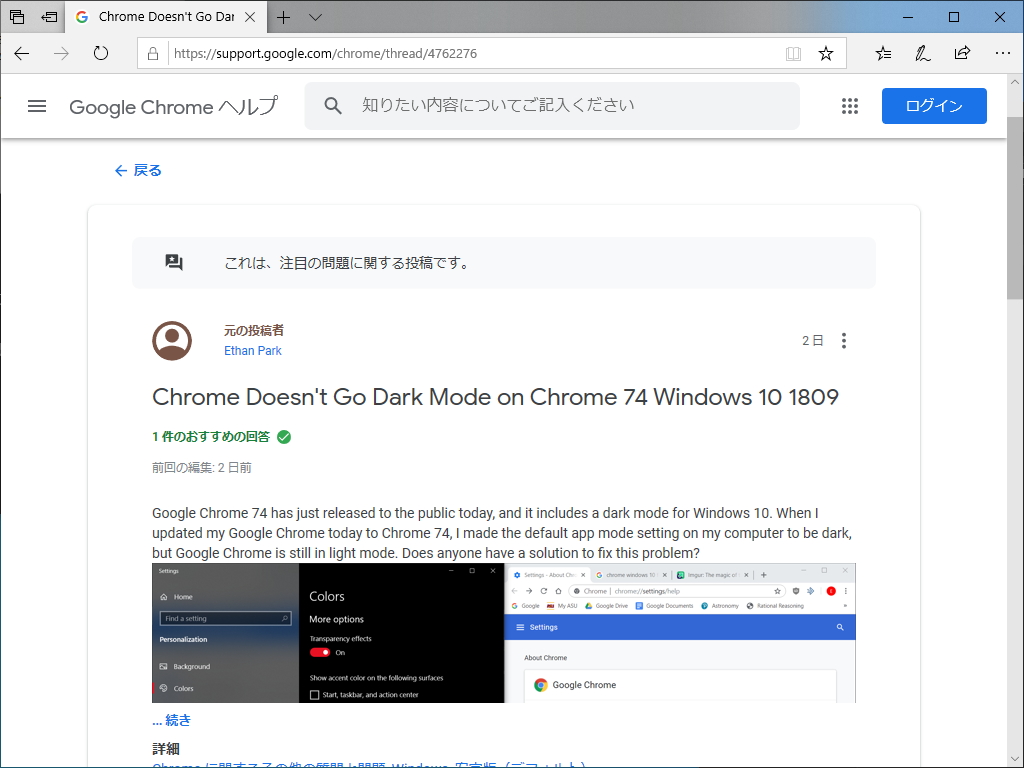Focus the address bar URL

pos(325,54)
